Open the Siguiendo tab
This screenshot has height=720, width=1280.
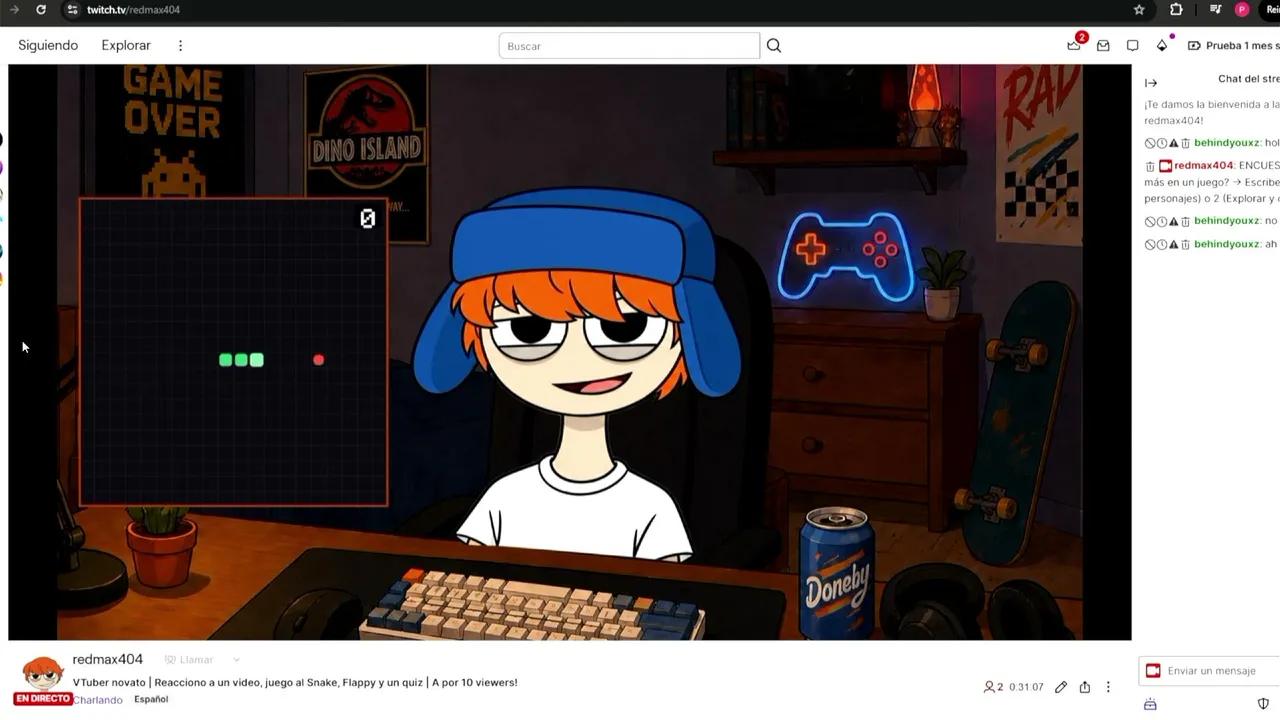pyautogui.click(x=48, y=46)
